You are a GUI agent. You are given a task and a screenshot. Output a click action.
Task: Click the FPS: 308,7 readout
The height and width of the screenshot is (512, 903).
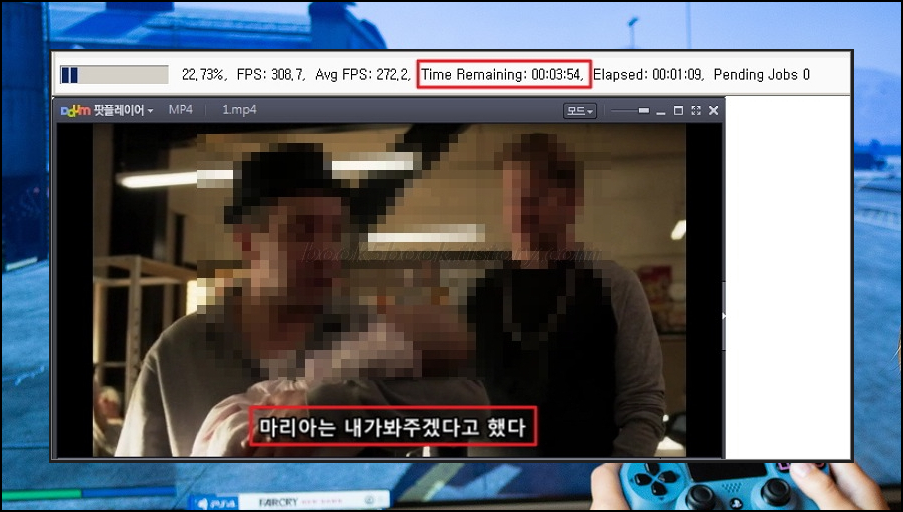click(x=271, y=74)
